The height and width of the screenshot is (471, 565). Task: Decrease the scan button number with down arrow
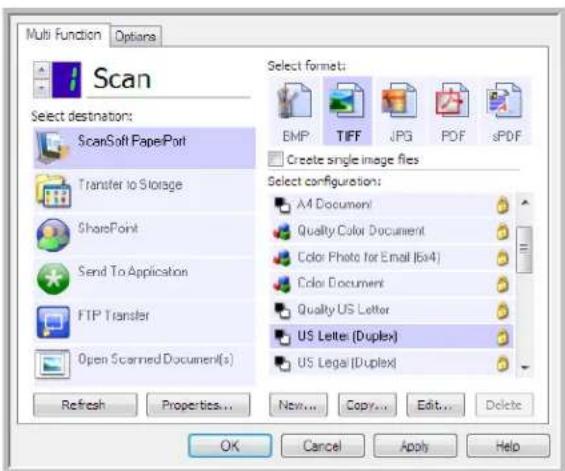click(x=41, y=88)
